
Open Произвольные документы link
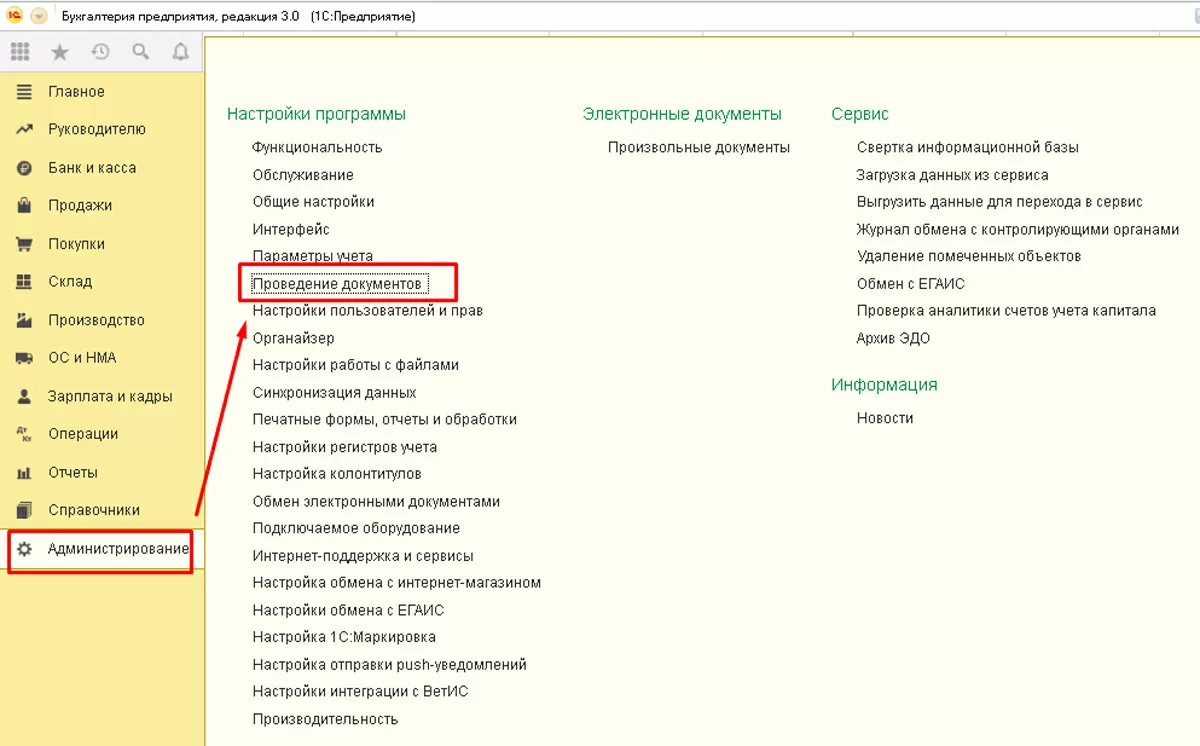(x=699, y=147)
